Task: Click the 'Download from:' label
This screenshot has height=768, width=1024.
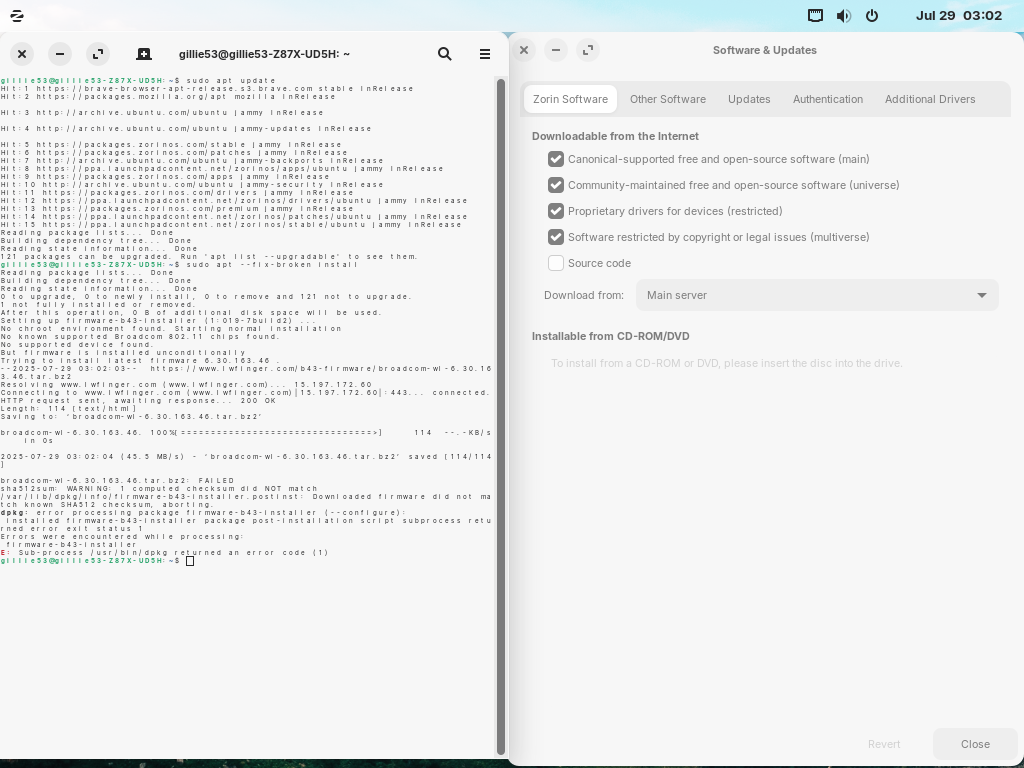Action: click(584, 295)
